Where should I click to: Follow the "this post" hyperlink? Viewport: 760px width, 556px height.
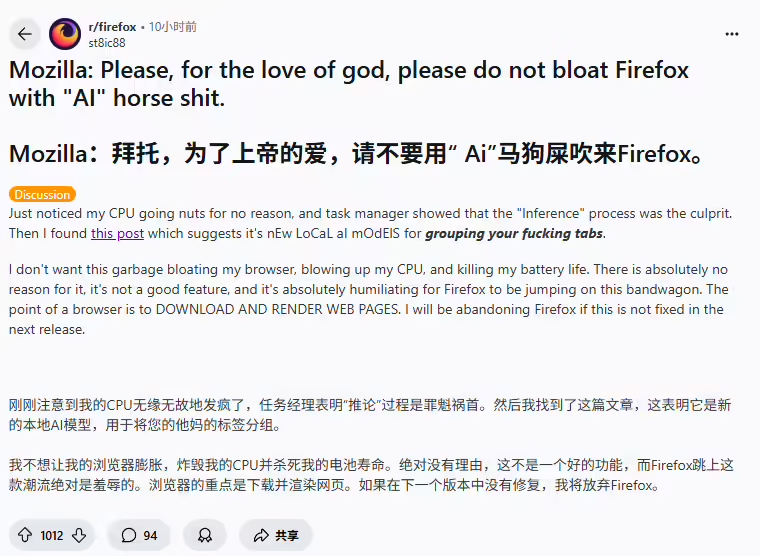(117, 234)
